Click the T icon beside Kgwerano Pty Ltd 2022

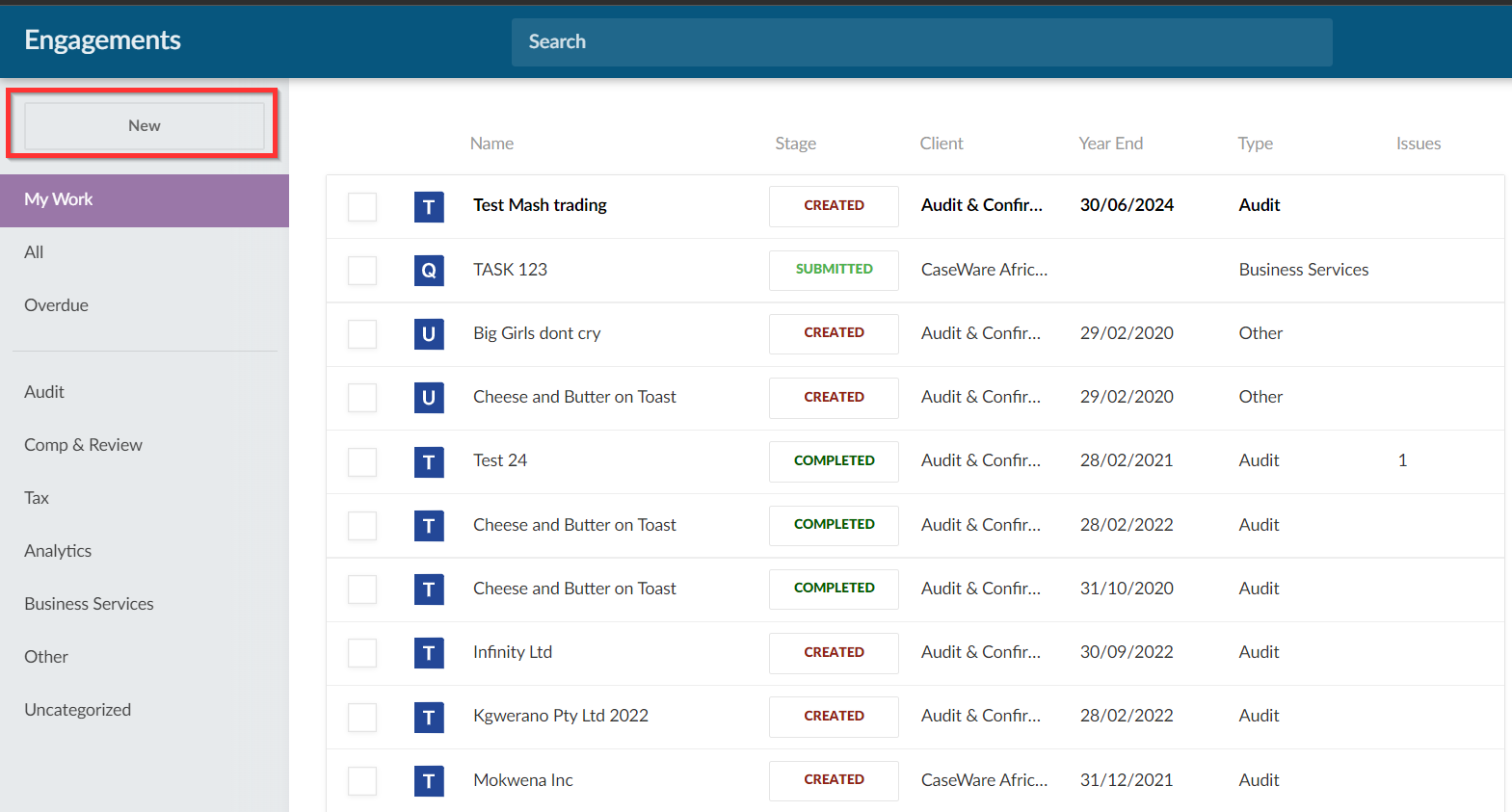tap(429, 717)
